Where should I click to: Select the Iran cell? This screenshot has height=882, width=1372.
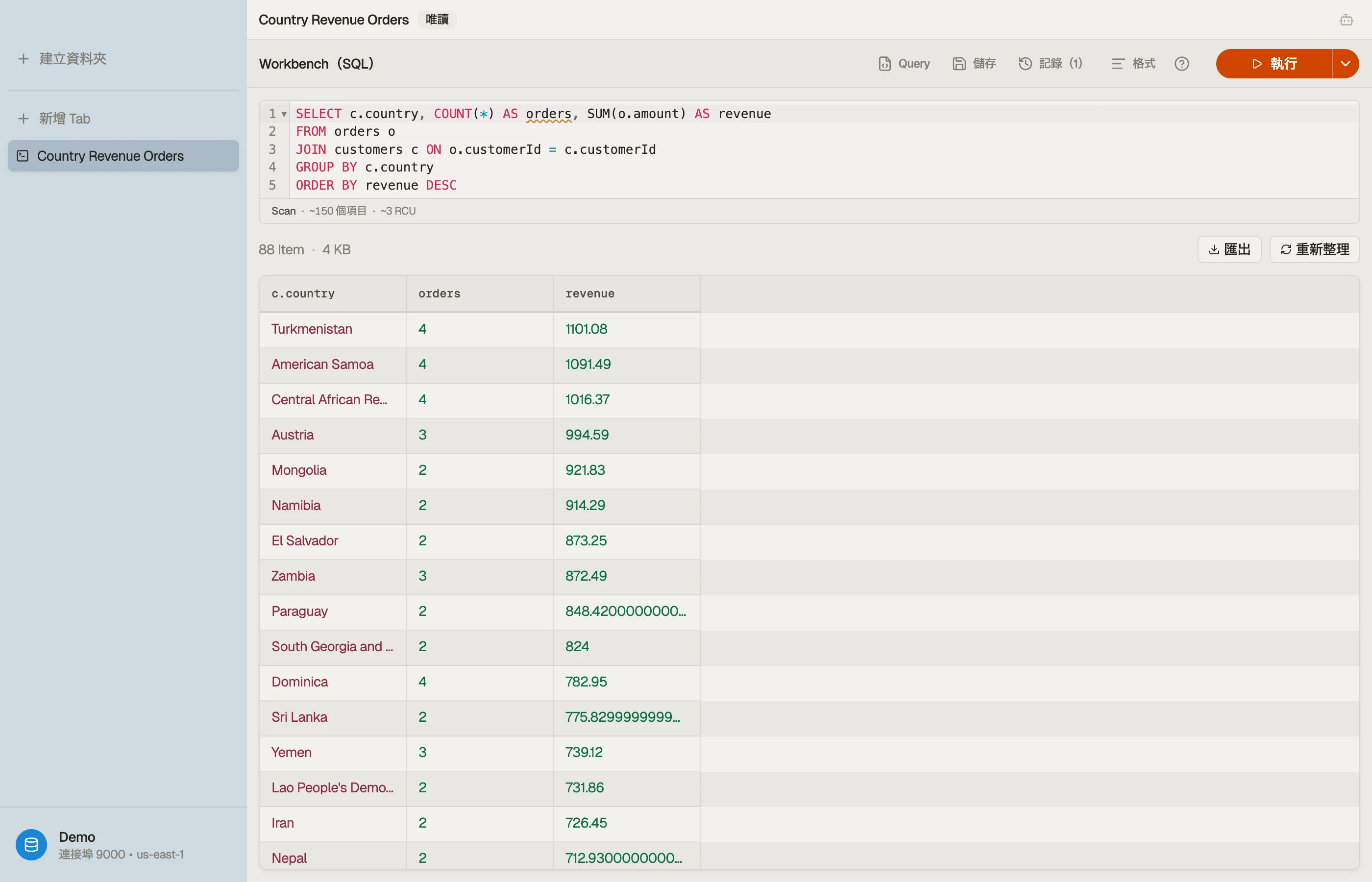point(333,823)
